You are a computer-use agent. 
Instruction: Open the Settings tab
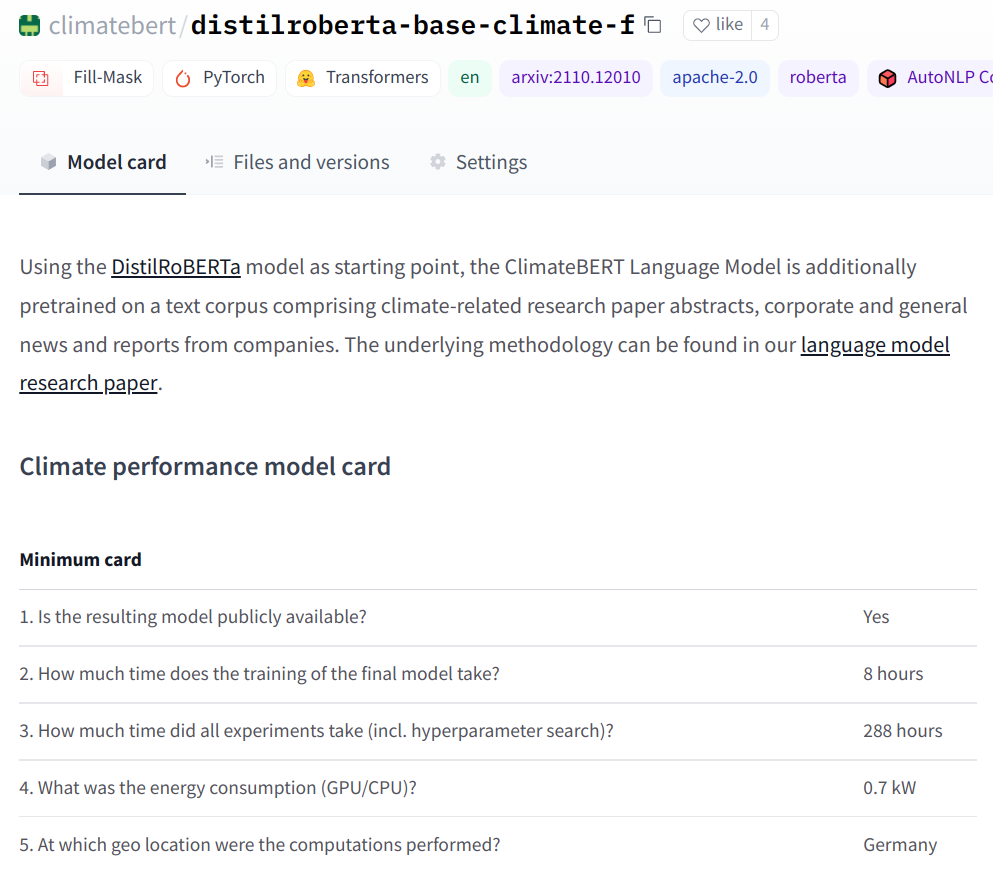(491, 162)
